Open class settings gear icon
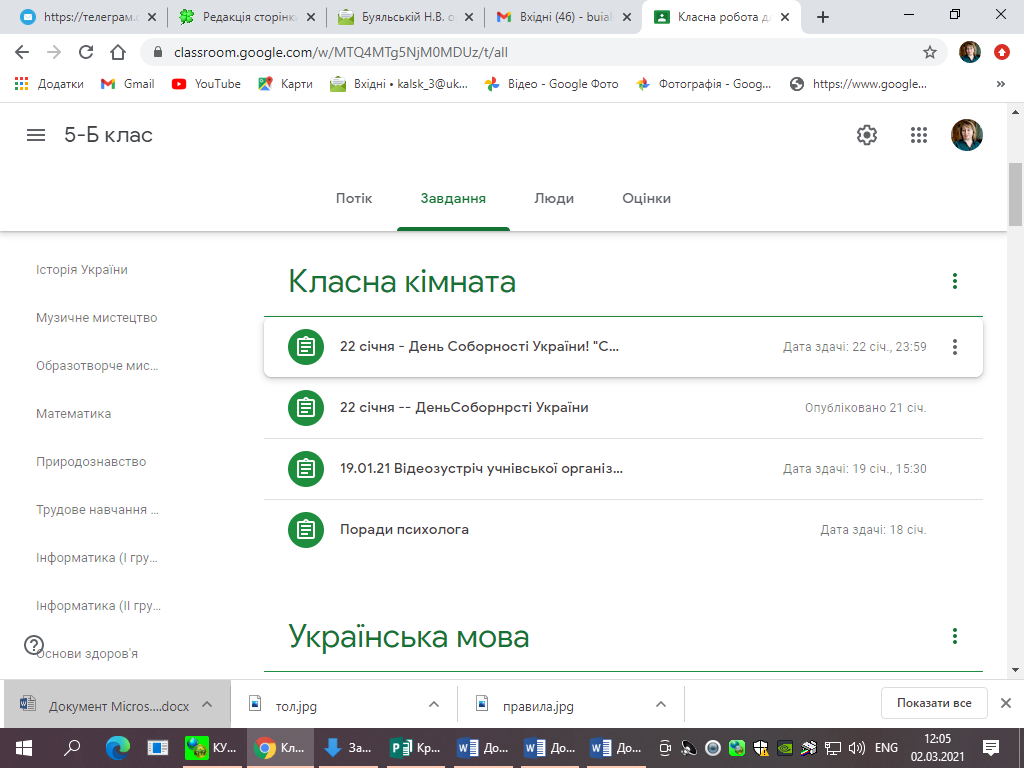 coord(867,135)
